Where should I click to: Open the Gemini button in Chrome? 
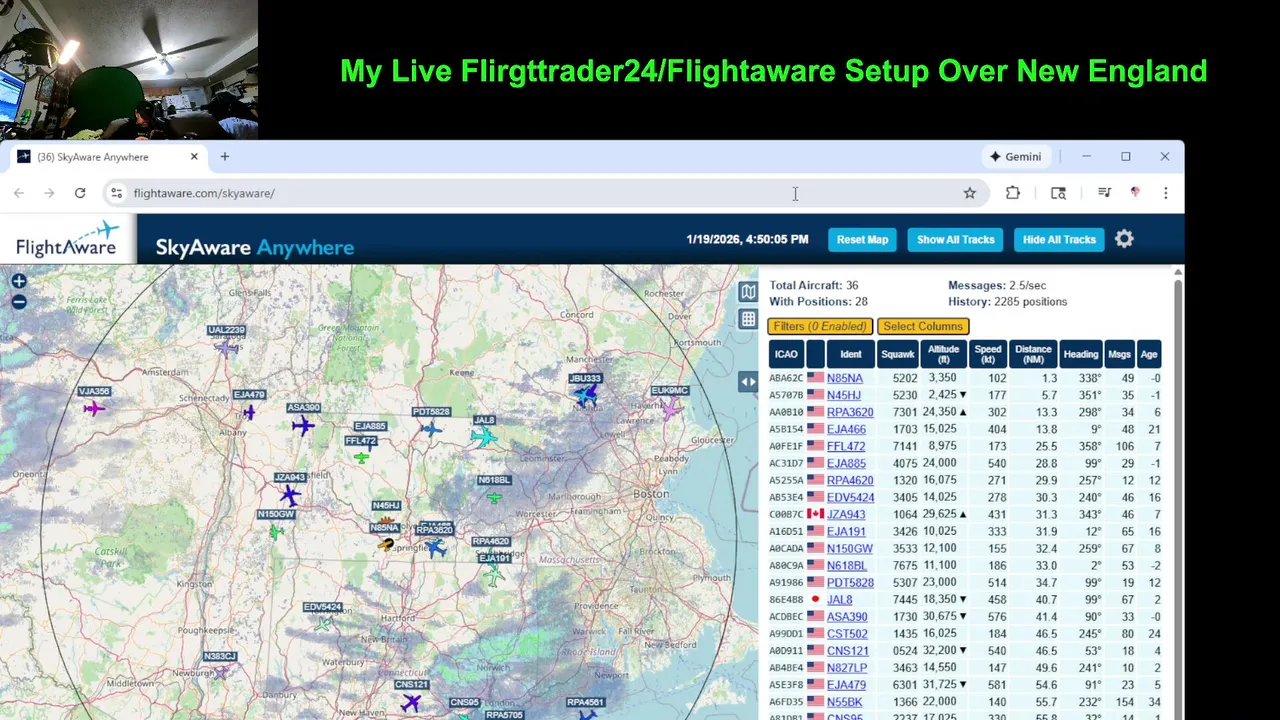(x=1016, y=157)
